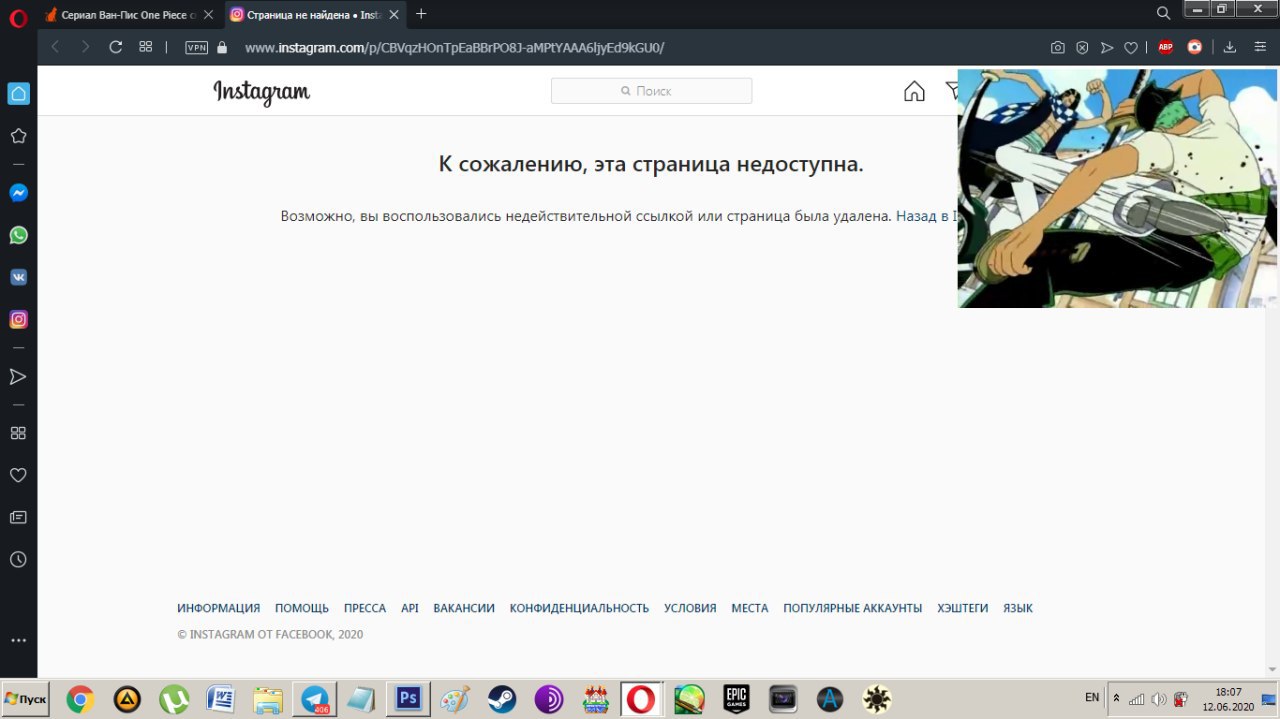View site security lock info
The image size is (1280, 719).
(222, 47)
